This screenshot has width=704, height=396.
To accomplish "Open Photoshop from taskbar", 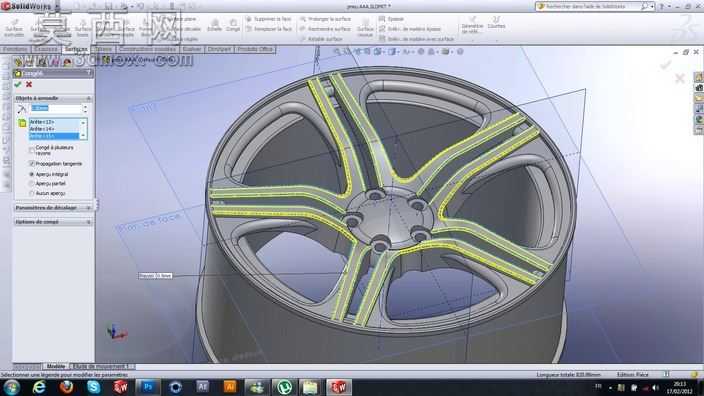I will [148, 387].
